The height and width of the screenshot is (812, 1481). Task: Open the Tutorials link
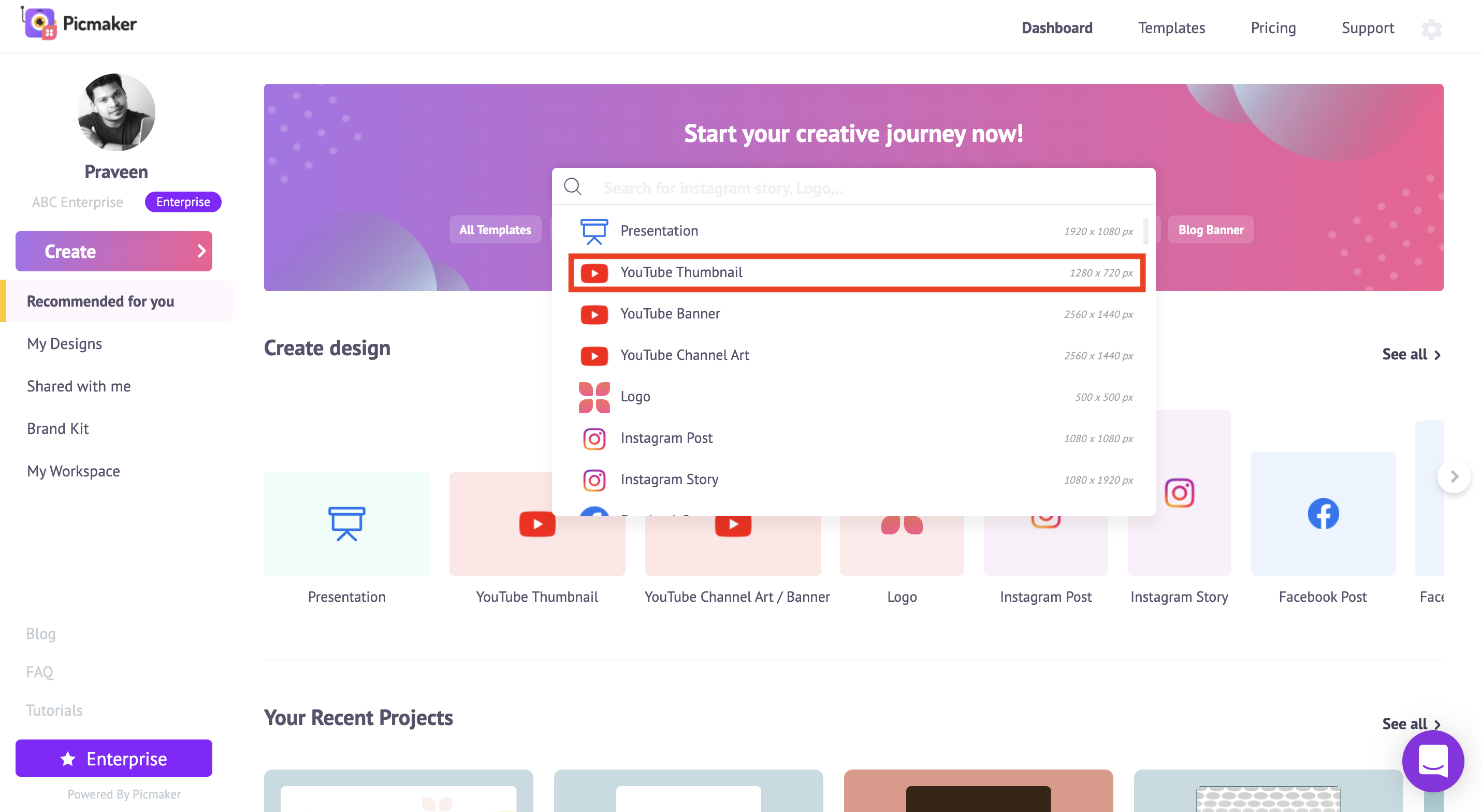tap(54, 710)
